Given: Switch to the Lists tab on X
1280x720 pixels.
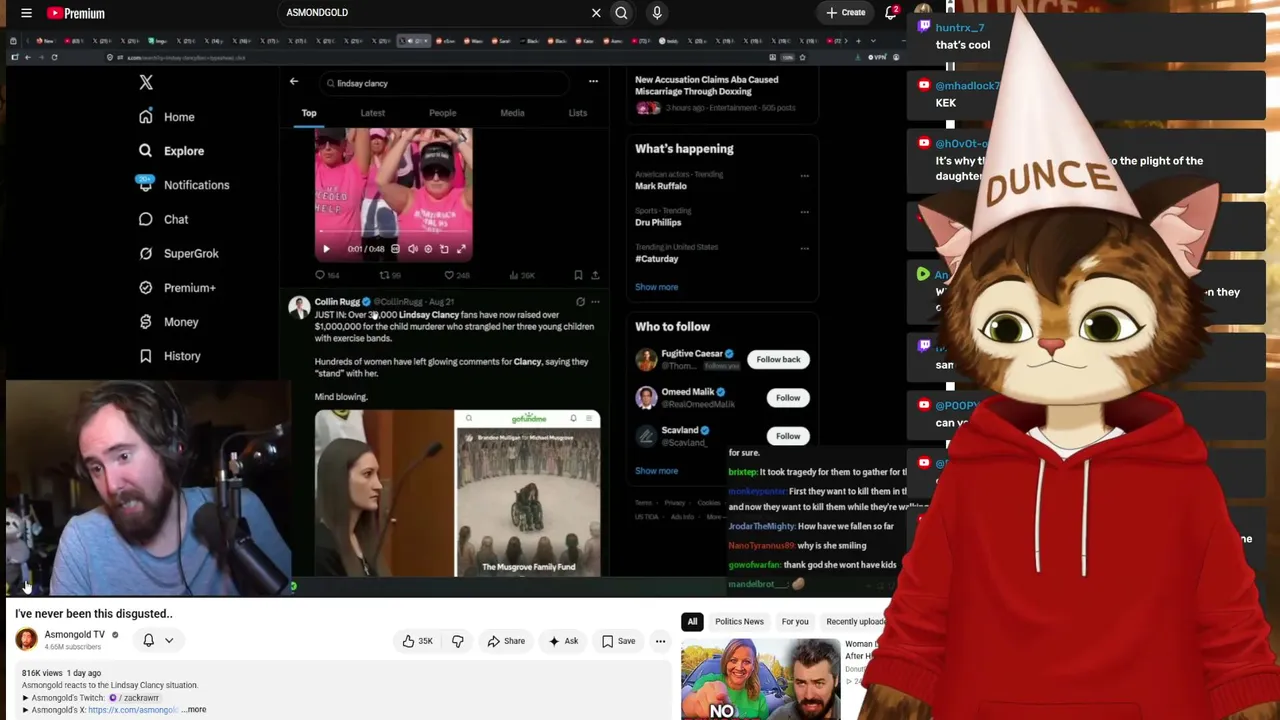Looking at the screenshot, I should pos(578,113).
